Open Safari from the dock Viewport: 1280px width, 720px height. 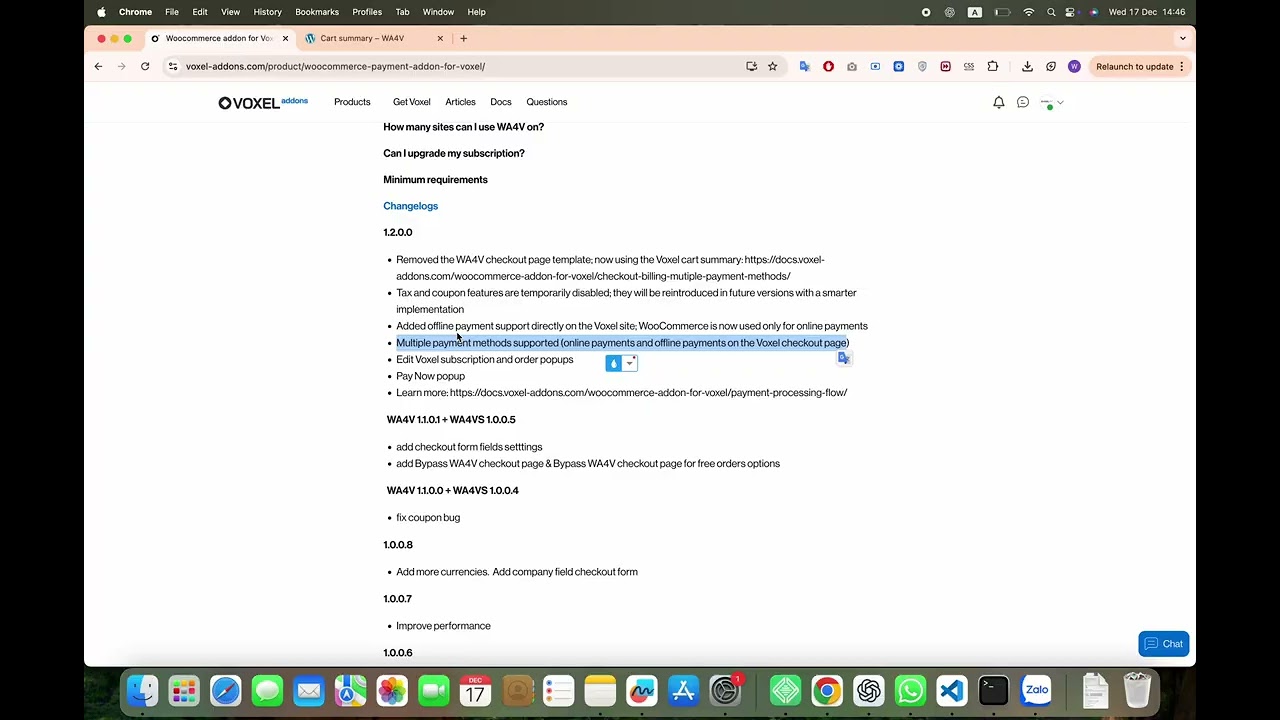point(225,690)
